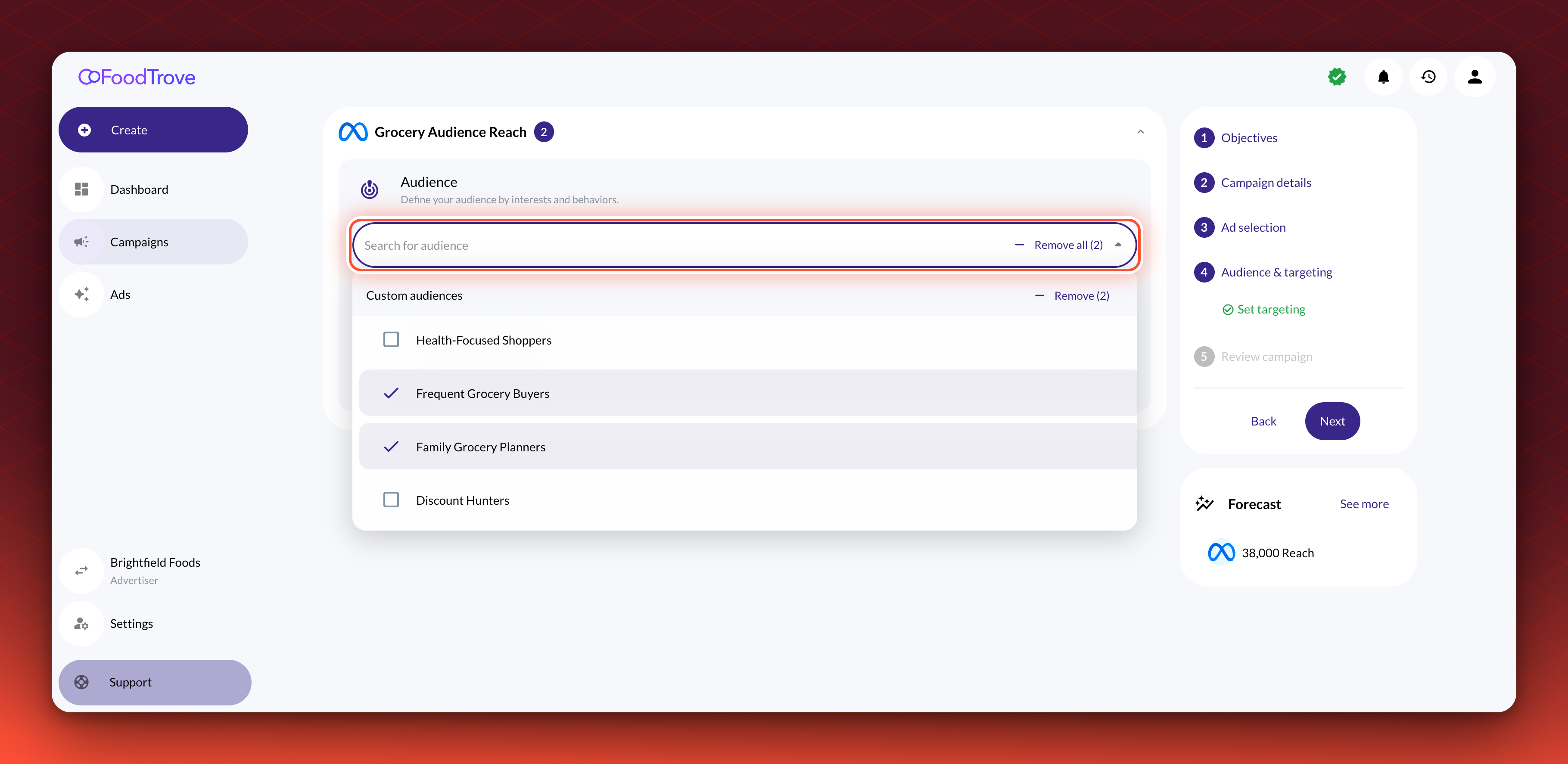Check the Discount Hunters checkbox
The height and width of the screenshot is (764, 1568).
click(x=391, y=500)
